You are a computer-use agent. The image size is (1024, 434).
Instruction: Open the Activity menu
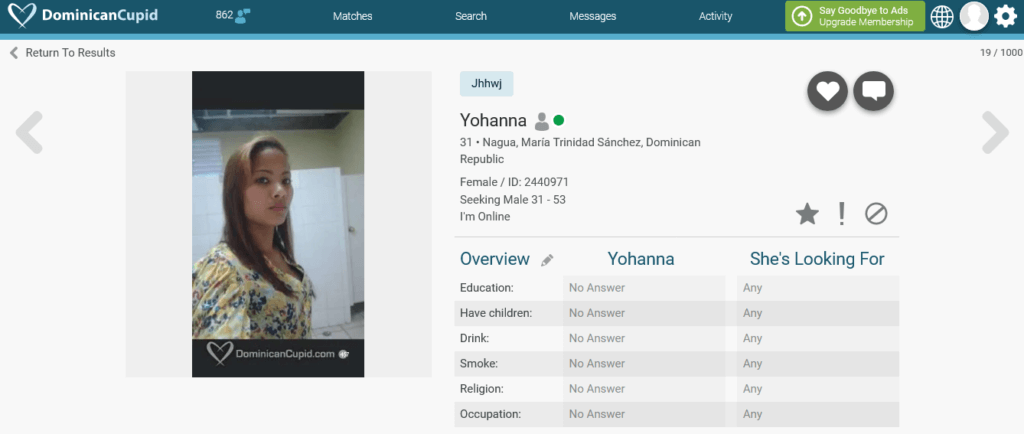715,16
